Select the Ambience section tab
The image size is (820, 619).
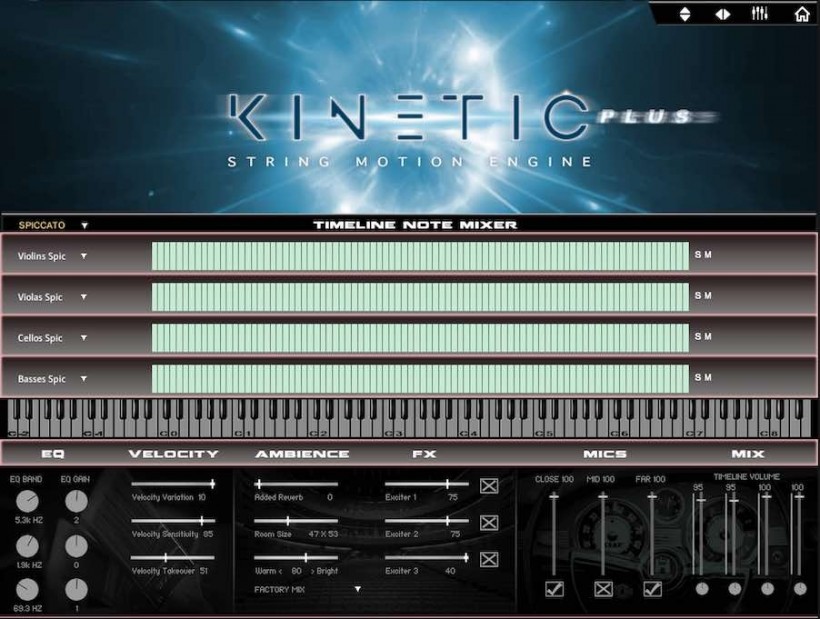tap(302, 454)
